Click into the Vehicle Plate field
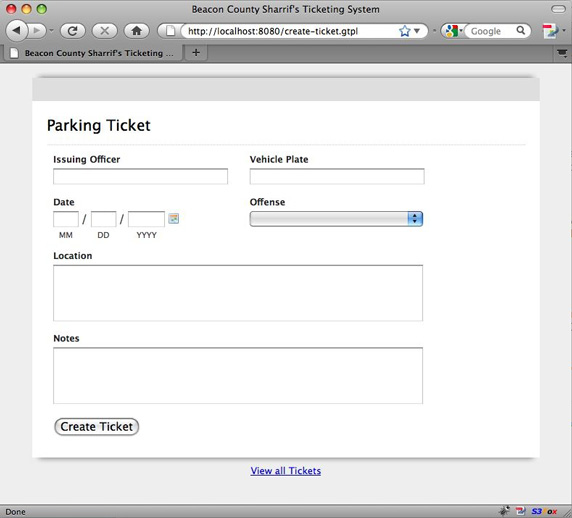This screenshot has height=518, width=572. coord(337,177)
